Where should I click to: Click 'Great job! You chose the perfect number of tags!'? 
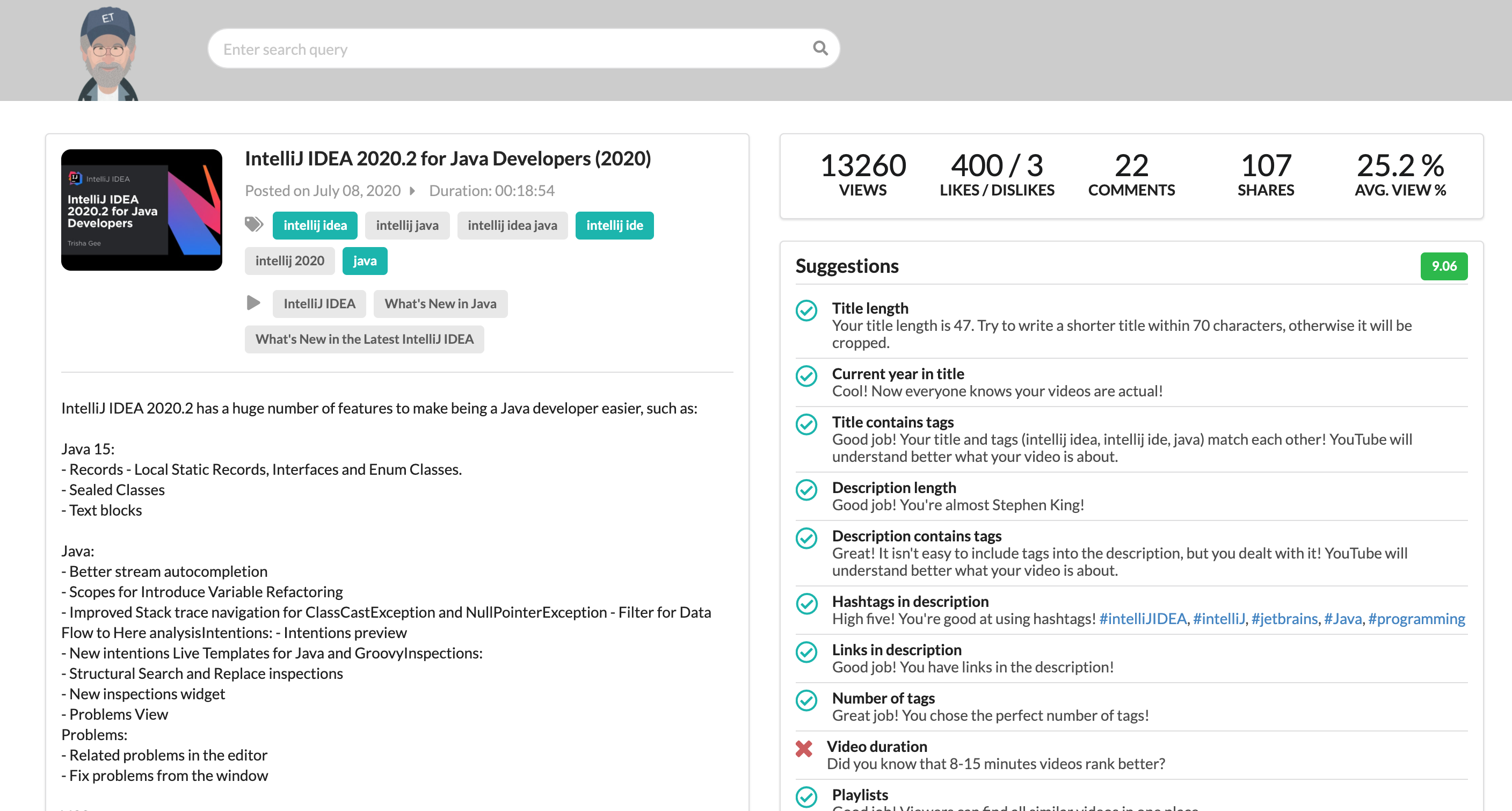click(990, 715)
